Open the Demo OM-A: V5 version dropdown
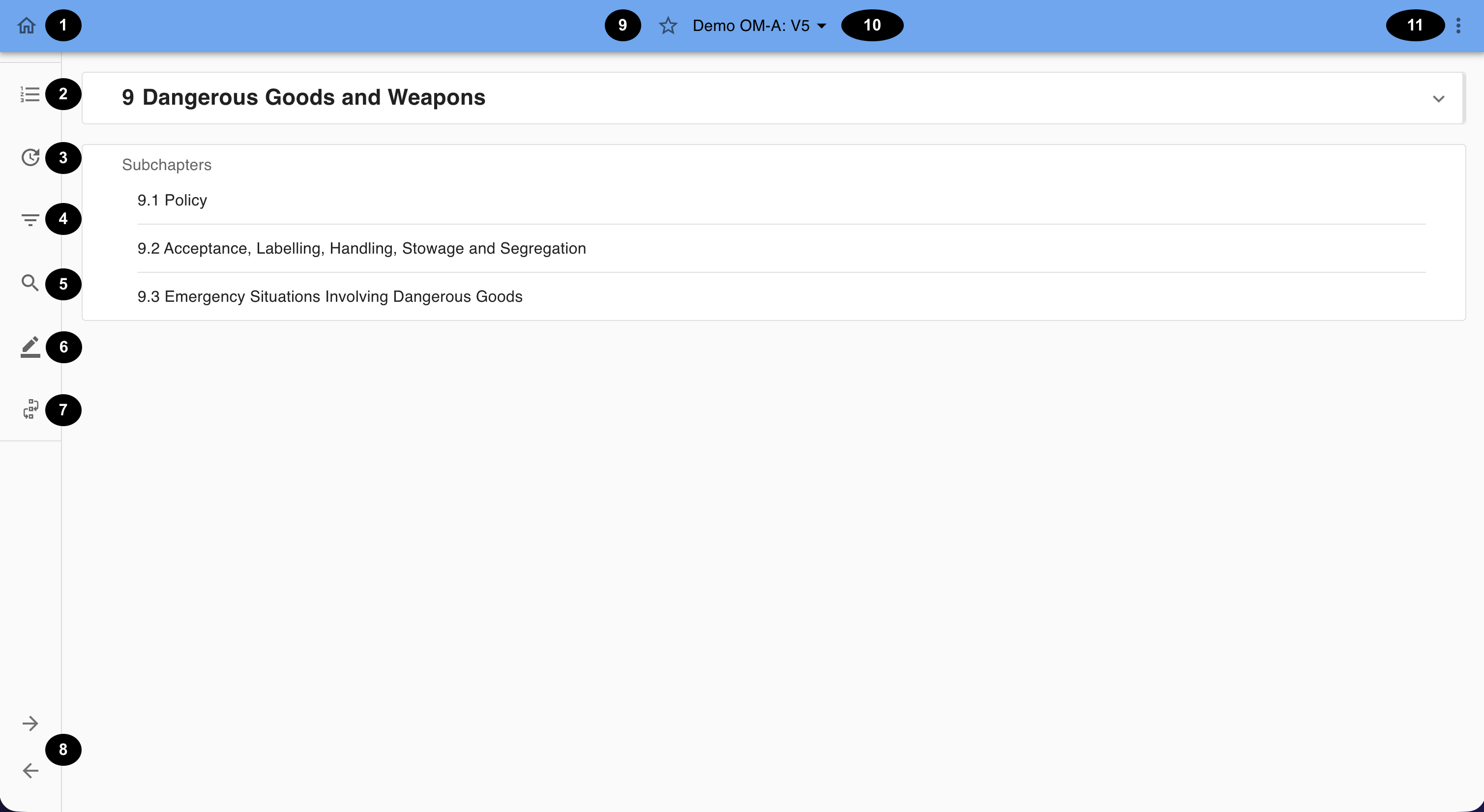Screen dimensions: 1484x812 (x=751, y=26)
